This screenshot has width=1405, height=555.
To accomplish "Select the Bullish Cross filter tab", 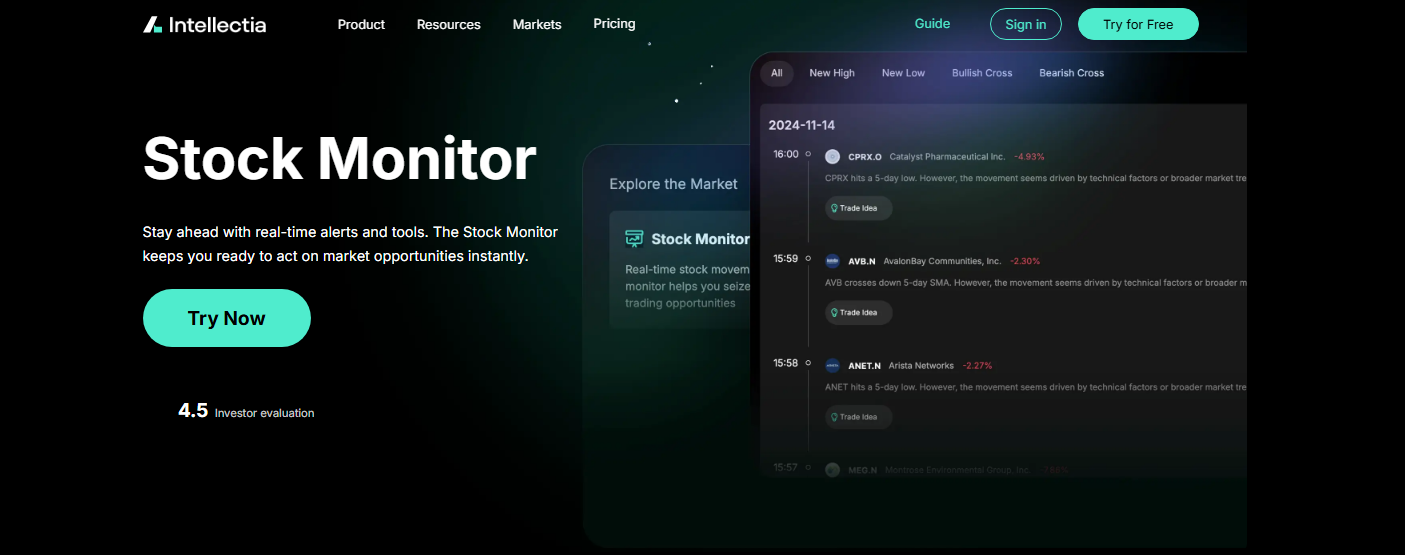I will pos(982,73).
